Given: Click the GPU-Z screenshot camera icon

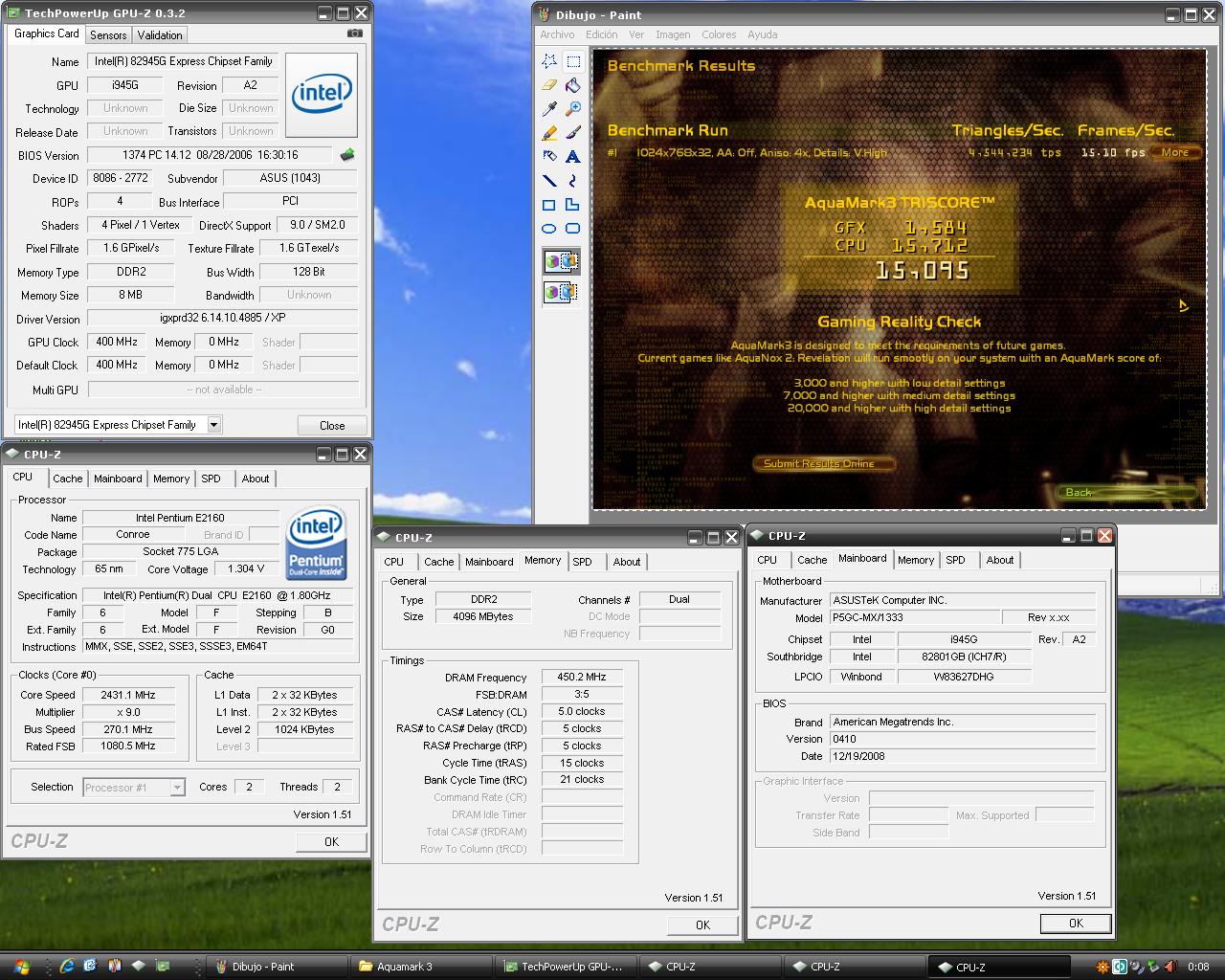Looking at the screenshot, I should pyautogui.click(x=355, y=33).
